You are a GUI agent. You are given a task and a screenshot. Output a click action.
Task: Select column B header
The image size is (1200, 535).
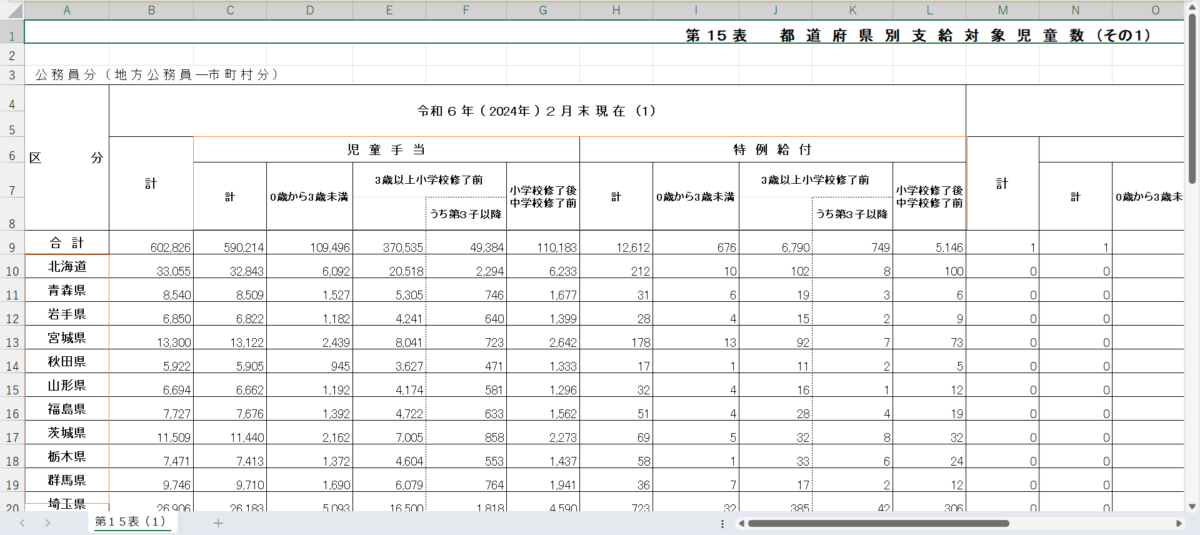[151, 10]
